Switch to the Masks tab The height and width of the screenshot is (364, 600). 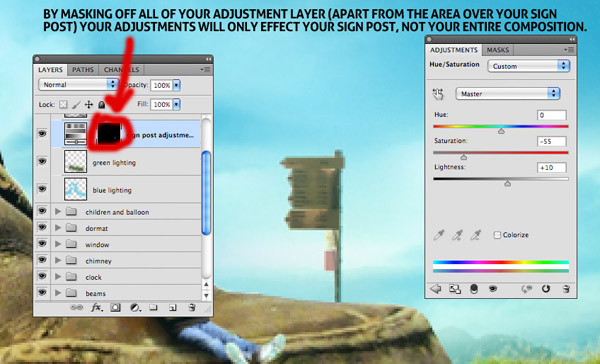tap(497, 50)
